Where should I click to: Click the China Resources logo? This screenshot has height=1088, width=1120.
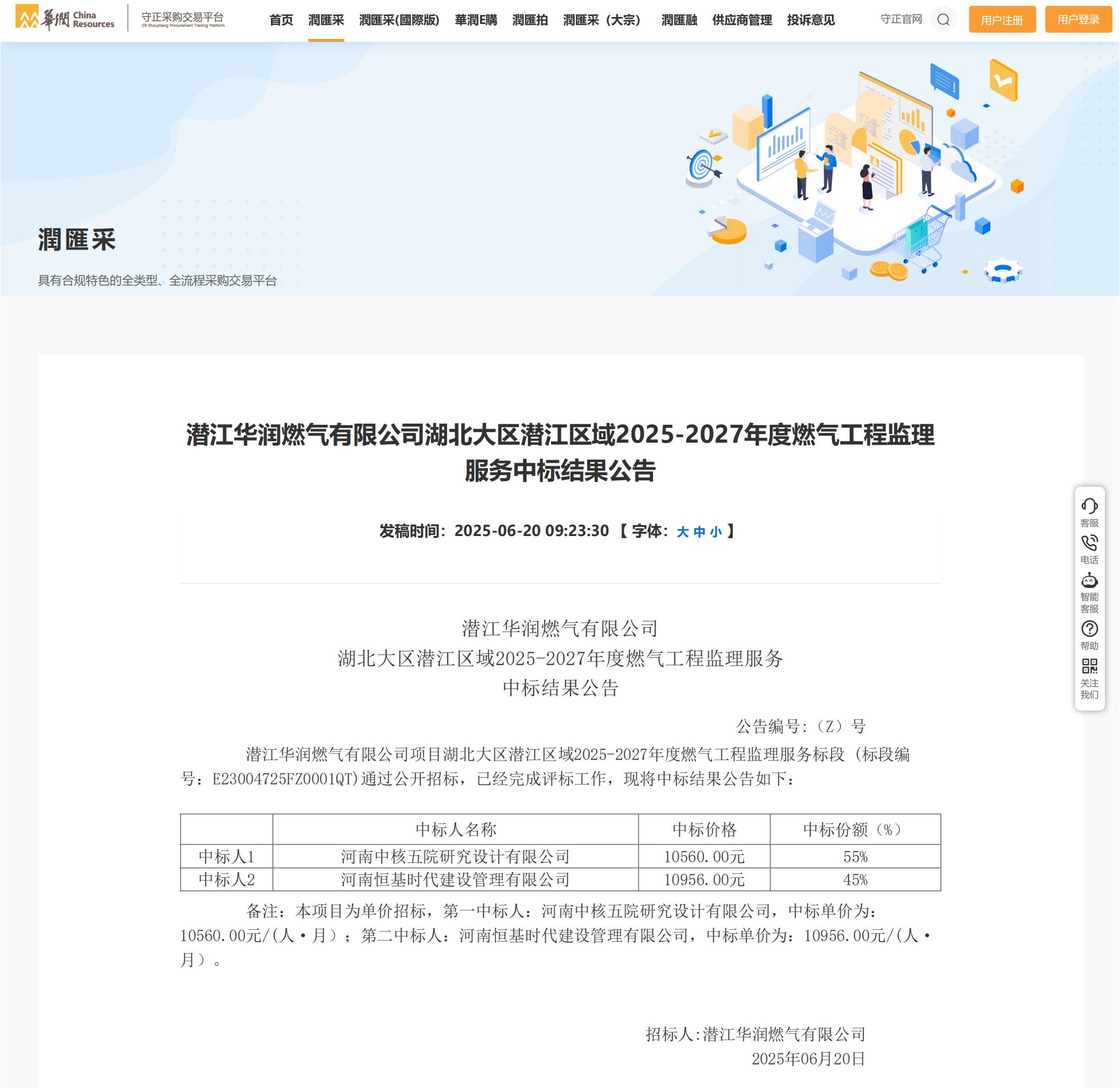[x=64, y=18]
